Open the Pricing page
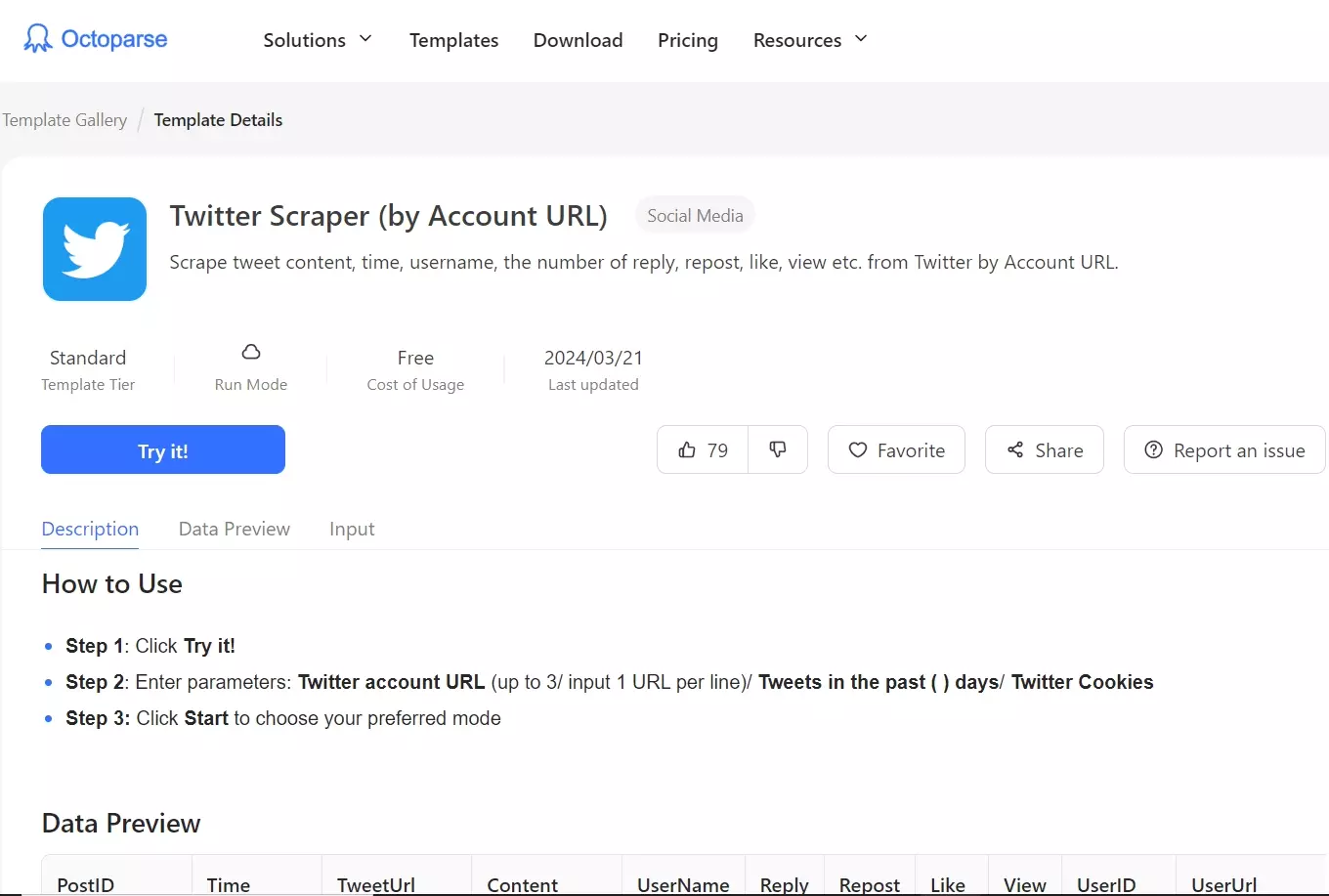 click(687, 40)
